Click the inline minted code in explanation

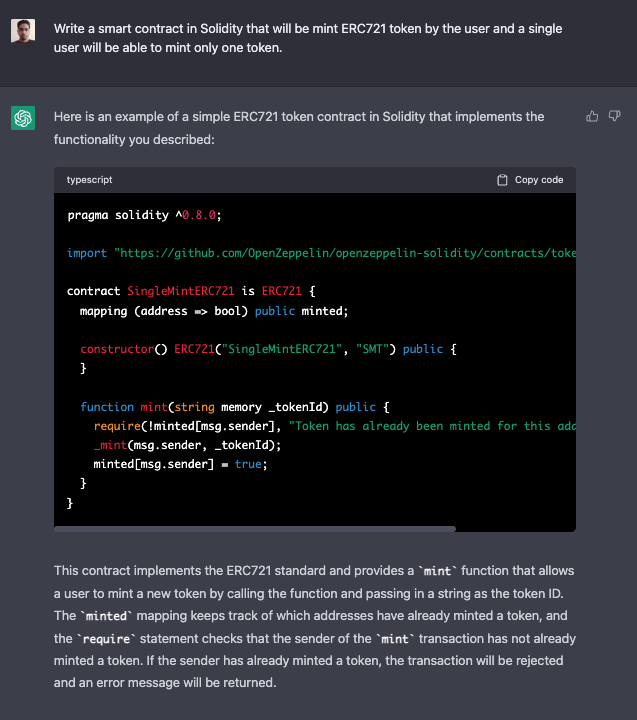pyautogui.click(x=109, y=616)
